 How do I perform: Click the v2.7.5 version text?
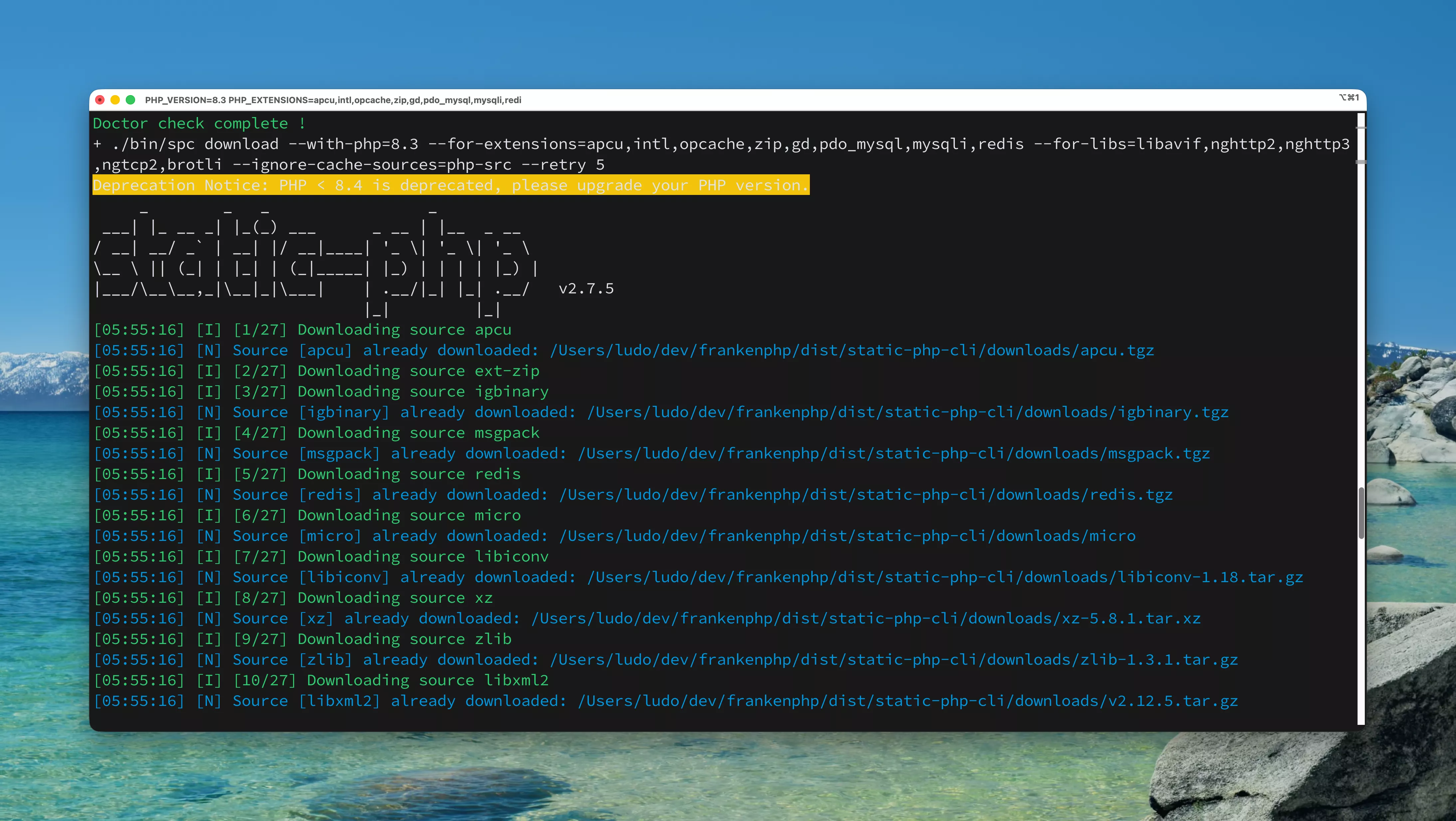pyautogui.click(x=586, y=289)
